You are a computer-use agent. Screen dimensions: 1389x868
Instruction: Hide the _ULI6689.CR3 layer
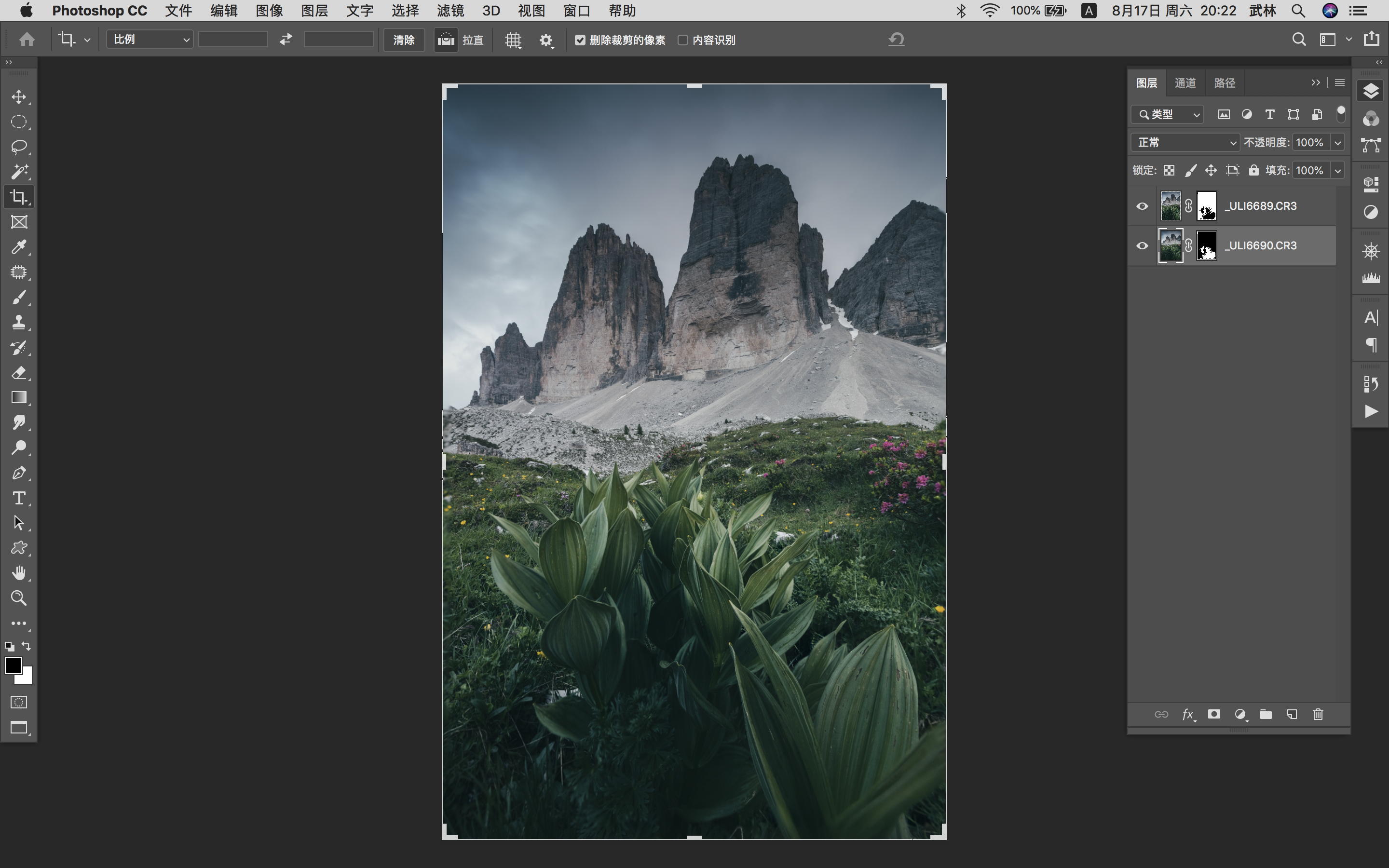tap(1142, 206)
